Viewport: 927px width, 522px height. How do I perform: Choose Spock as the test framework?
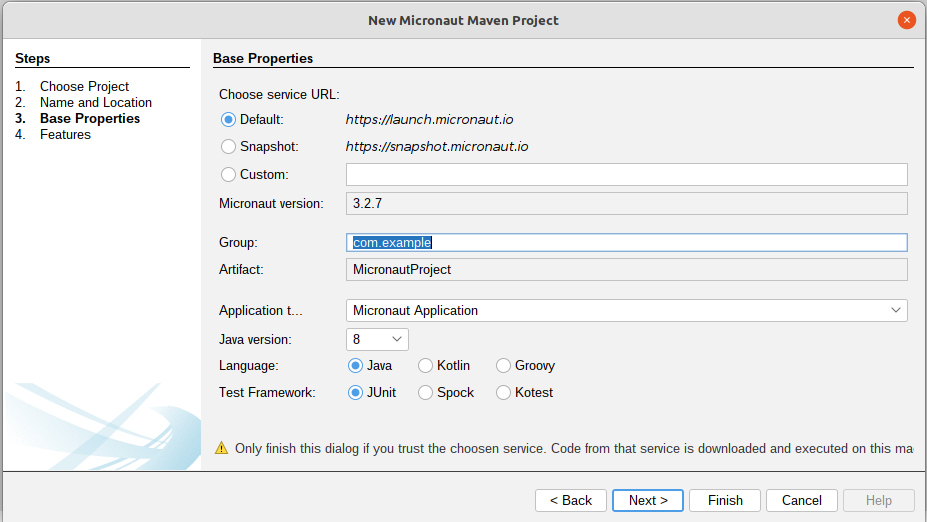(x=426, y=393)
